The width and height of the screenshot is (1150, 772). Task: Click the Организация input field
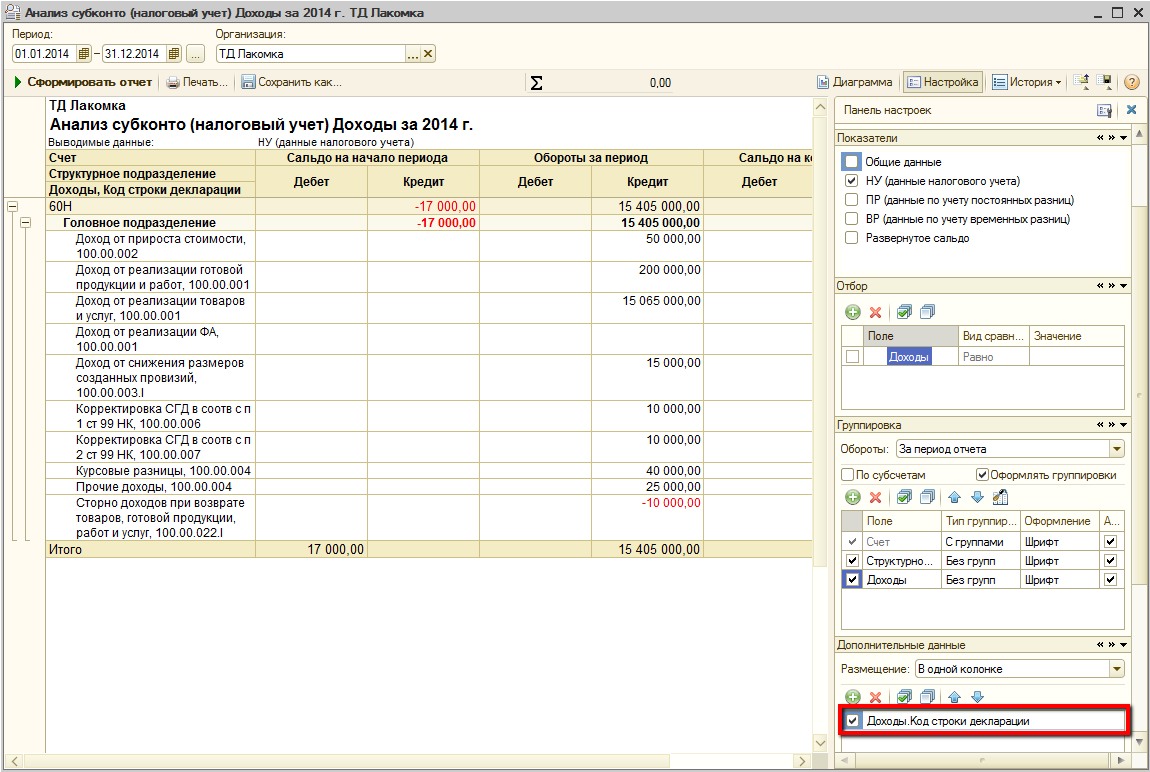tap(310, 54)
